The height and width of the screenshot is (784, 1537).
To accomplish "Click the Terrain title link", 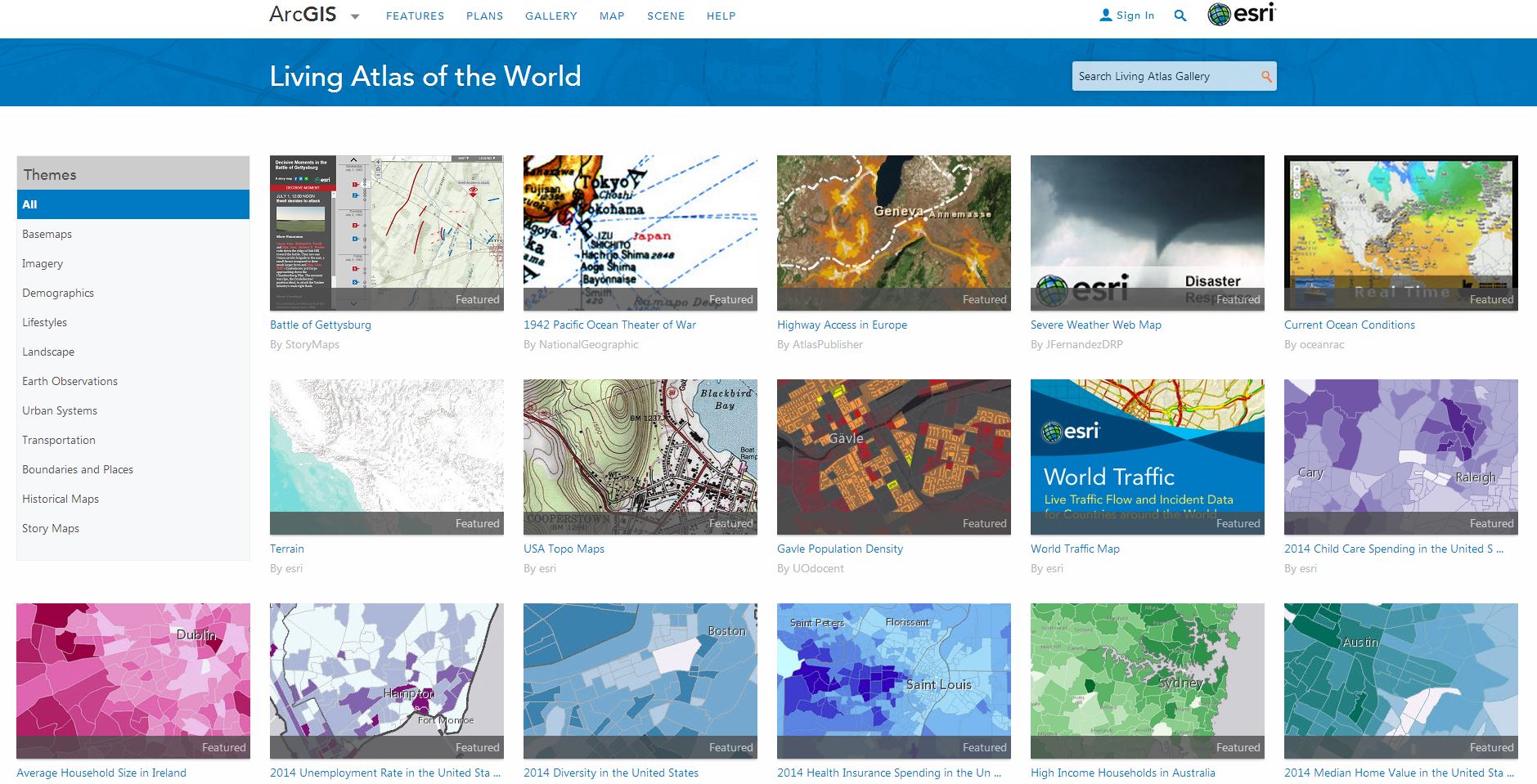I will (287, 549).
